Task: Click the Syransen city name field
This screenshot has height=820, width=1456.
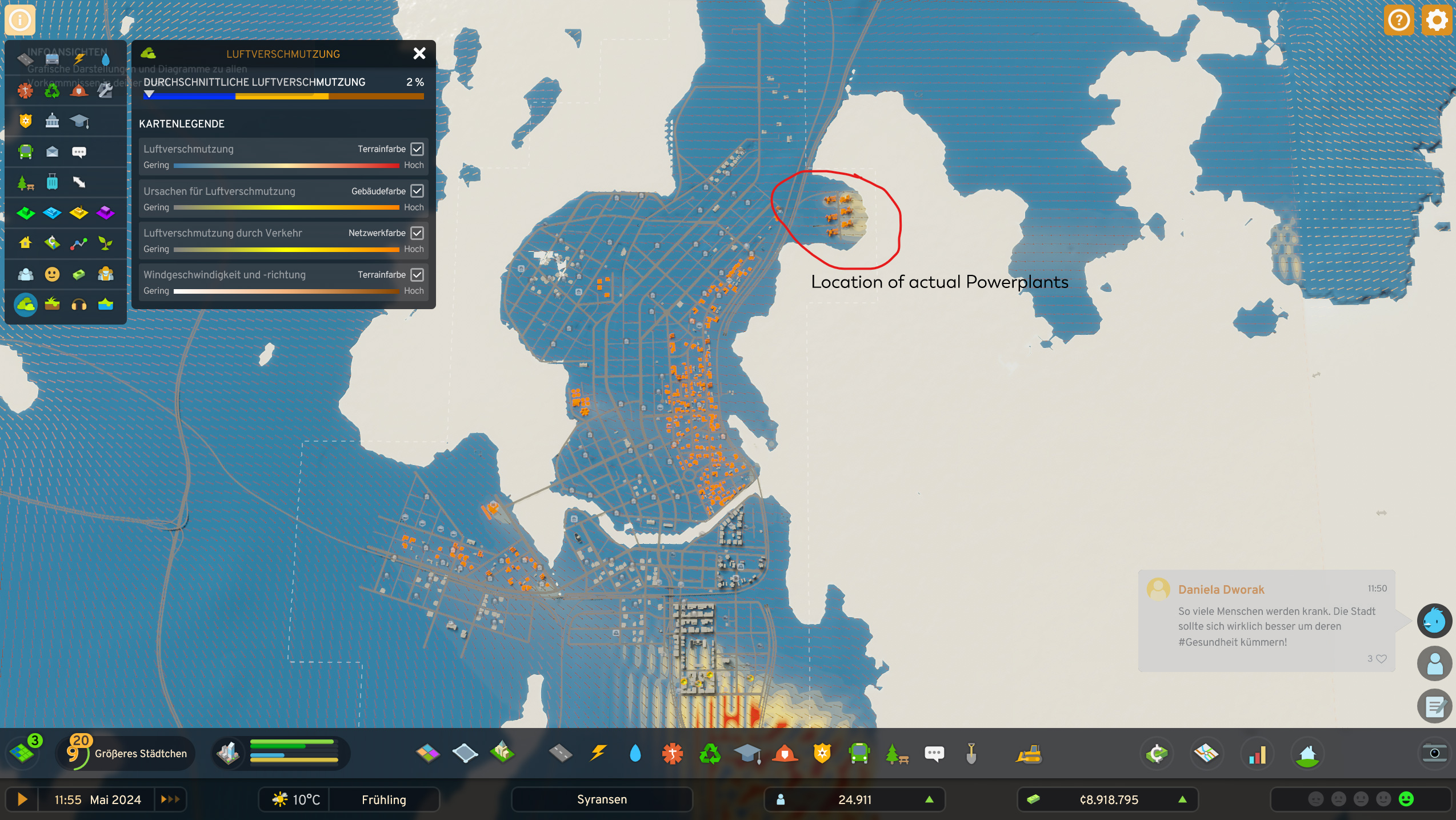Action: [x=601, y=799]
